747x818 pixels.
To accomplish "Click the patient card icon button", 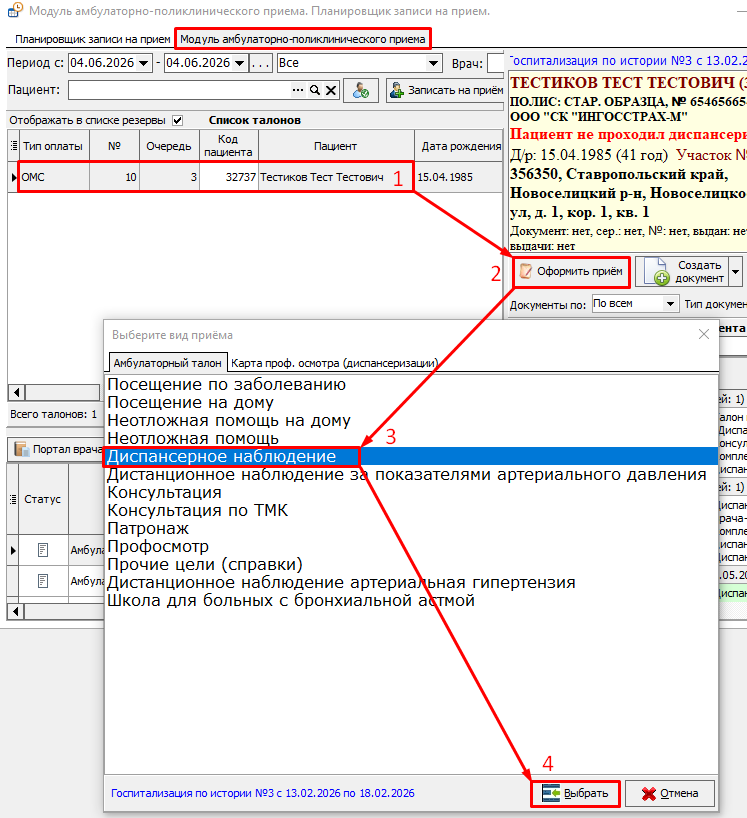I will 360,91.
